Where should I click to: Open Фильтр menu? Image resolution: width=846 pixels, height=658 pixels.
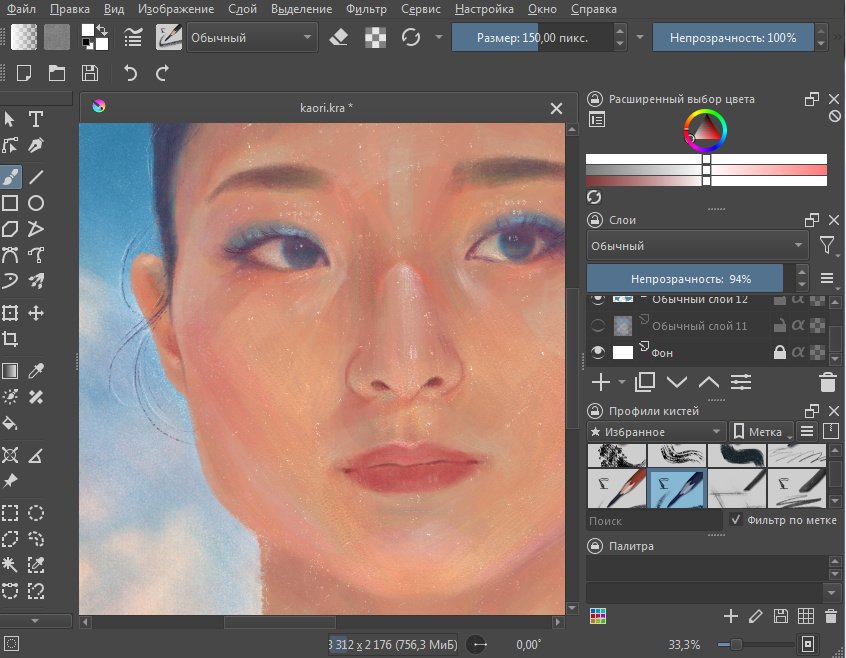coord(366,9)
